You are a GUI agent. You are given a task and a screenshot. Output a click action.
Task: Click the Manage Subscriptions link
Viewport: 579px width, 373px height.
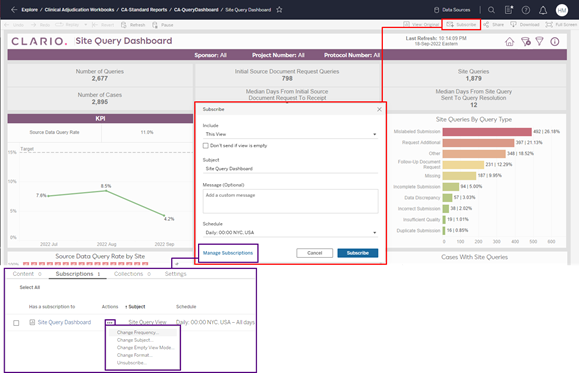pyautogui.click(x=228, y=253)
